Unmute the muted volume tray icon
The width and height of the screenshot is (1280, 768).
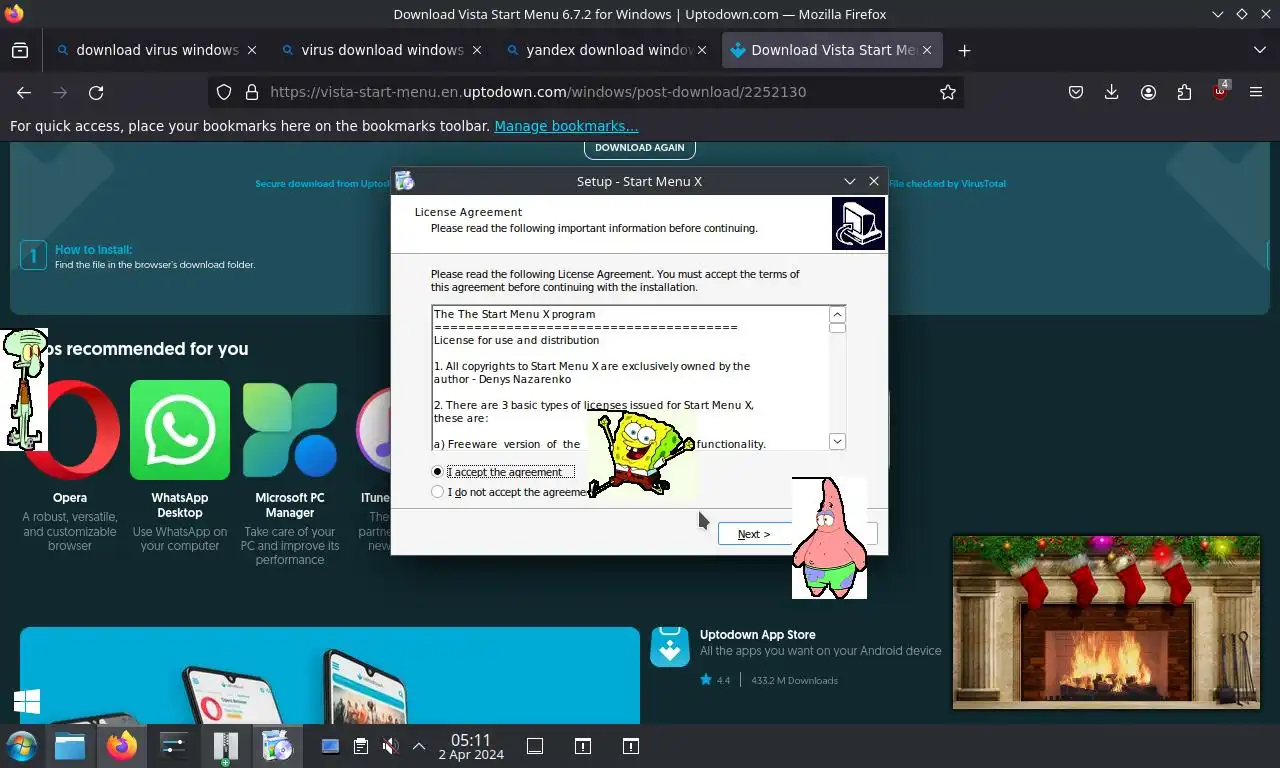[x=391, y=746]
